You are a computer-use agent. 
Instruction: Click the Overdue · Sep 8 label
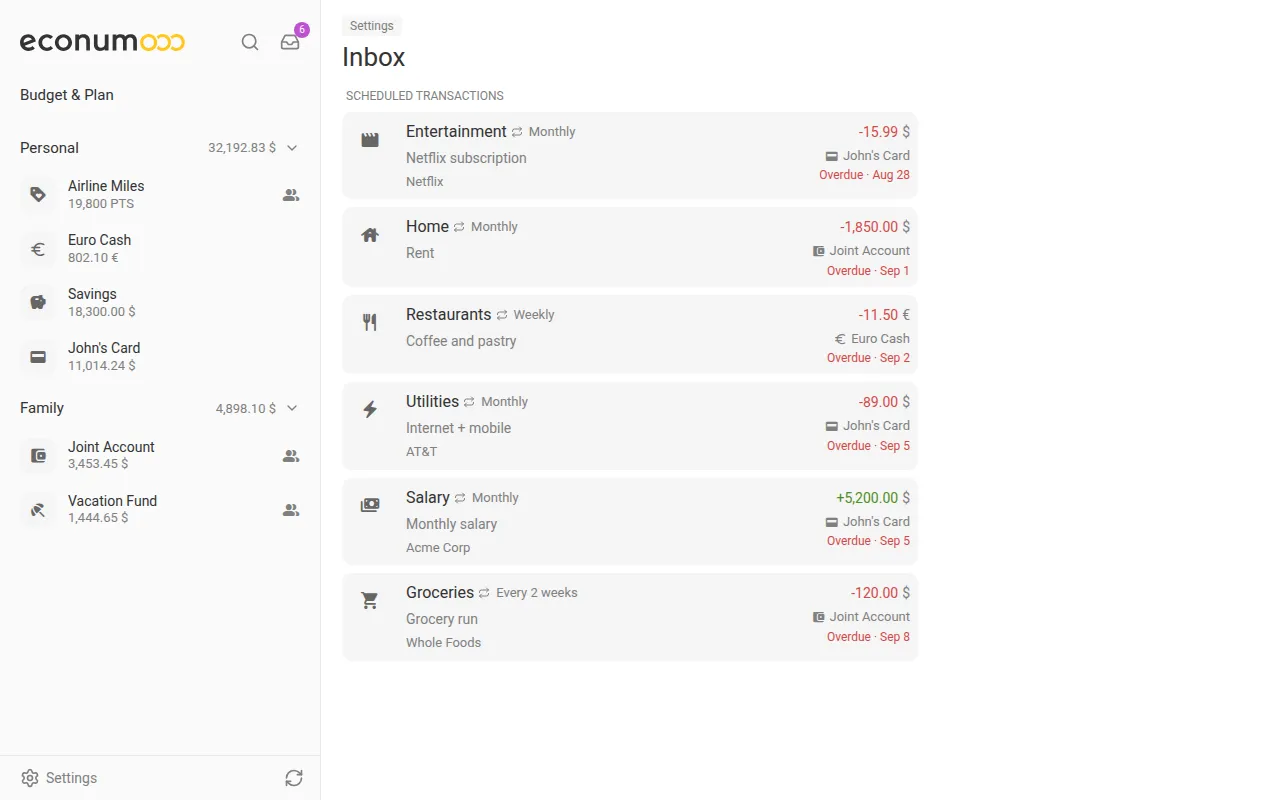tap(868, 637)
